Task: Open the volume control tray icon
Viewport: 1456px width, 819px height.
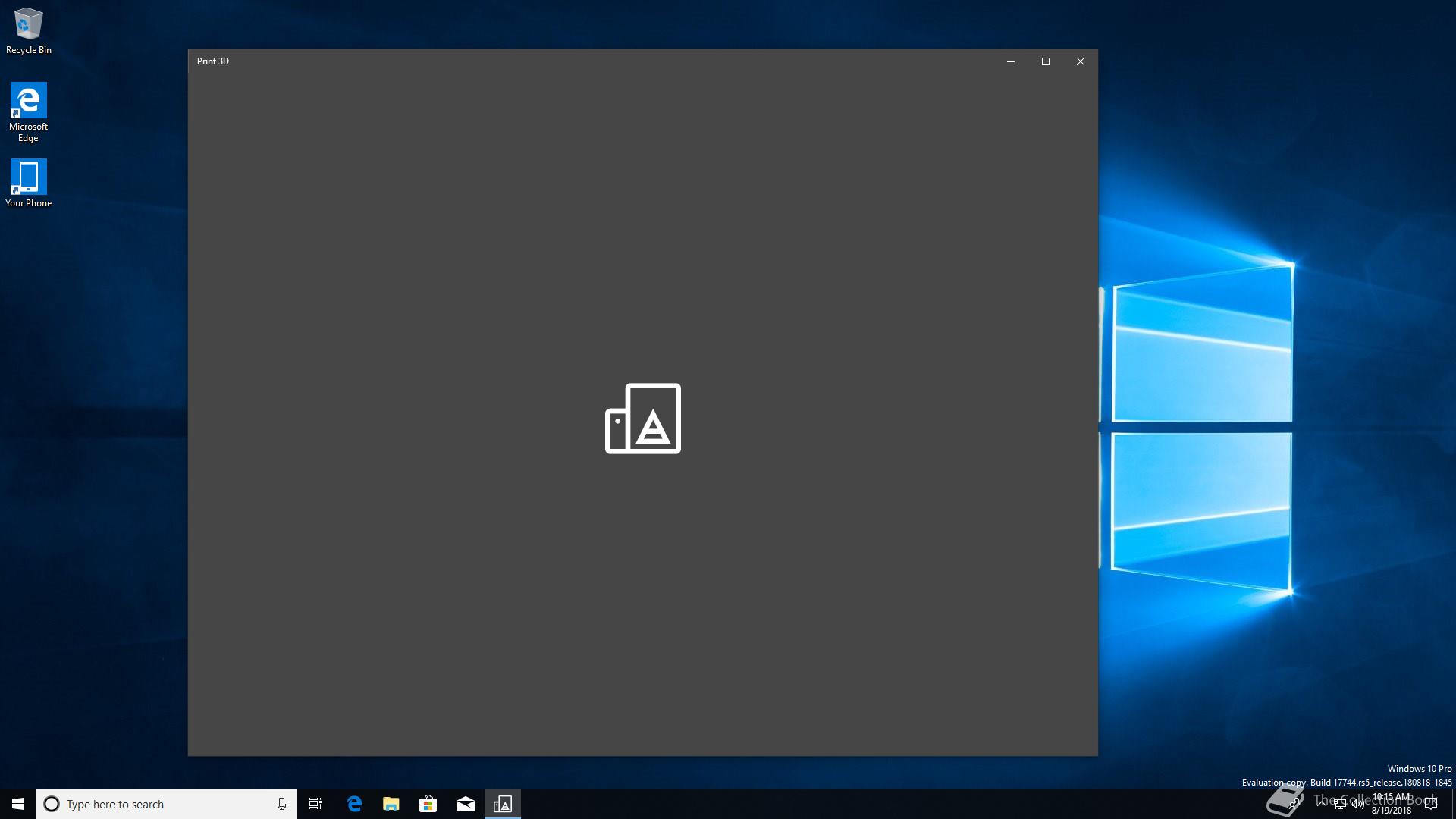Action: pyautogui.click(x=1357, y=804)
